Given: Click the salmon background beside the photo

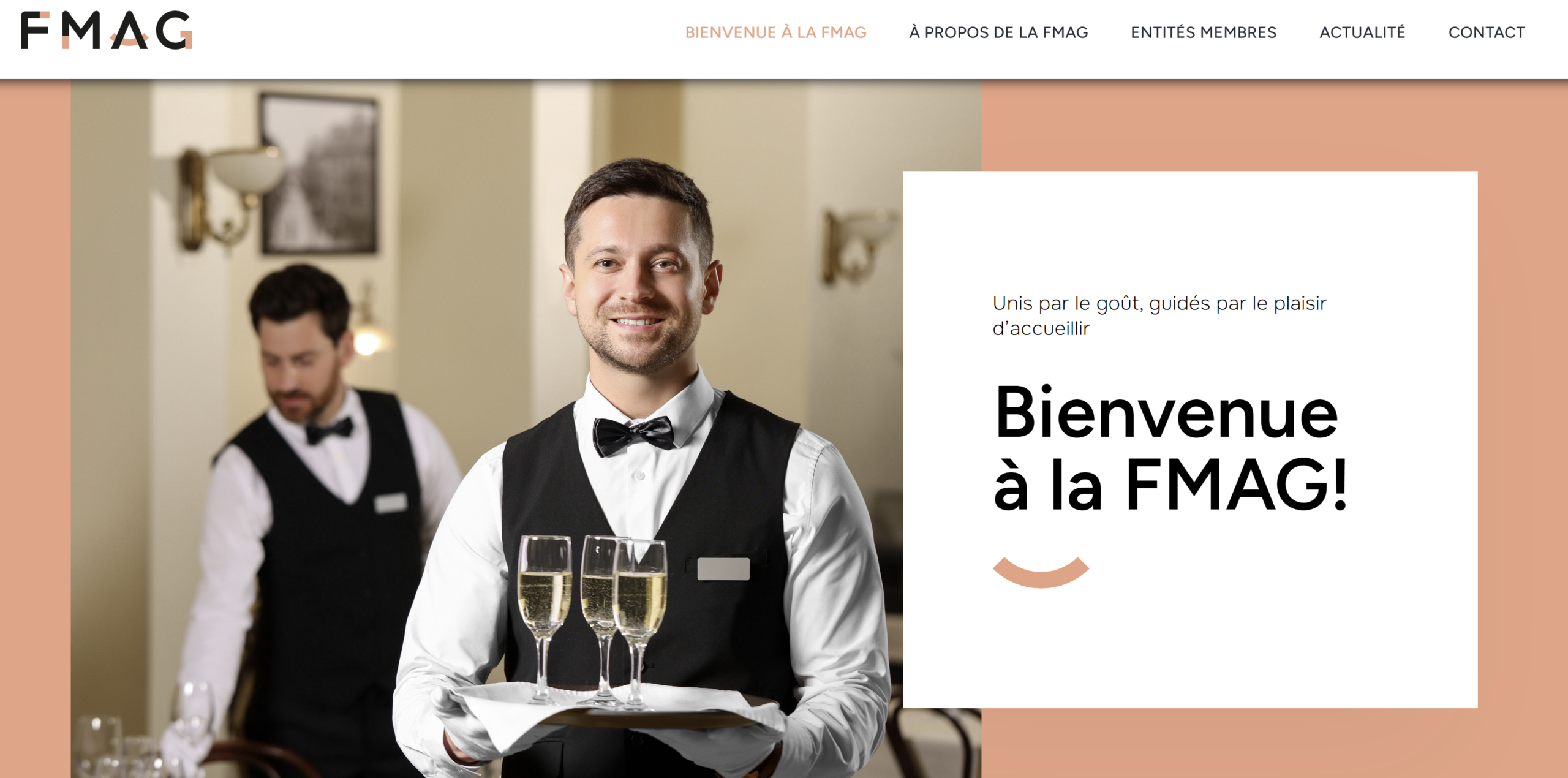Looking at the screenshot, I should tap(35, 429).
